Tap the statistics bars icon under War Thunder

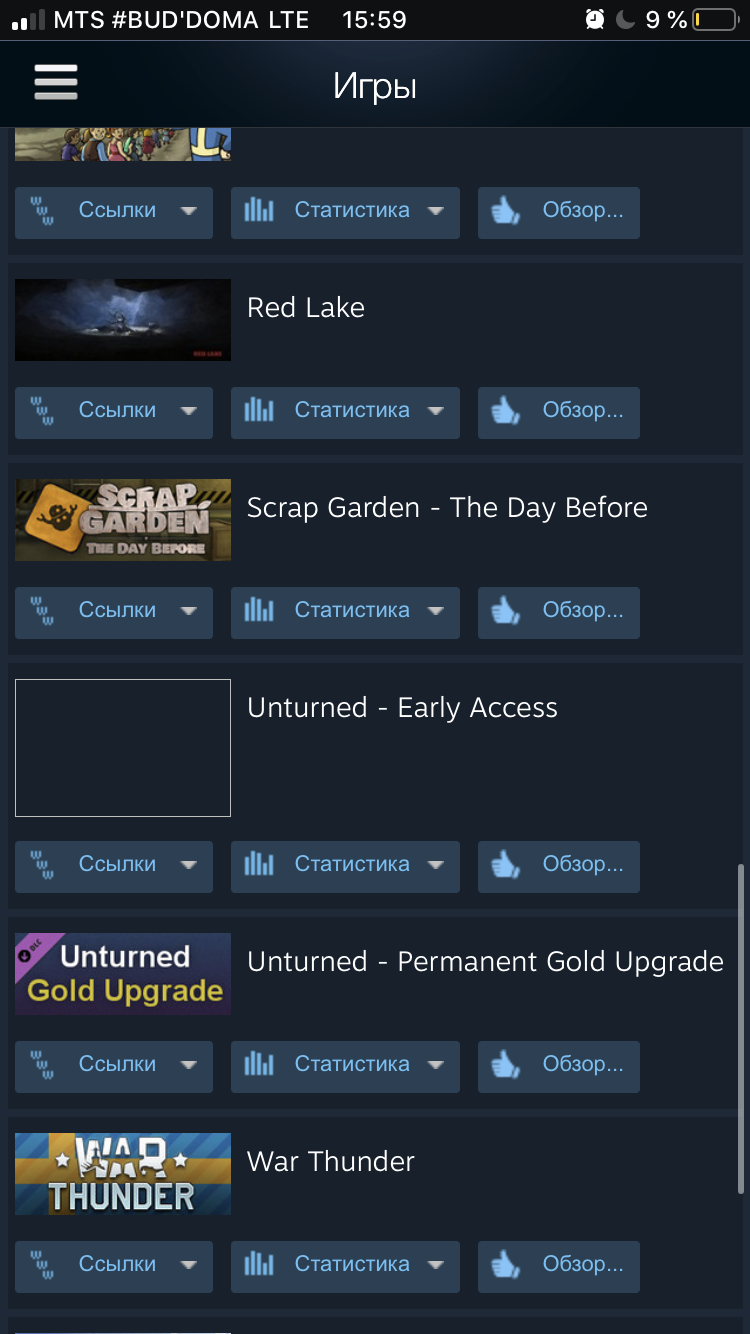tap(259, 1264)
